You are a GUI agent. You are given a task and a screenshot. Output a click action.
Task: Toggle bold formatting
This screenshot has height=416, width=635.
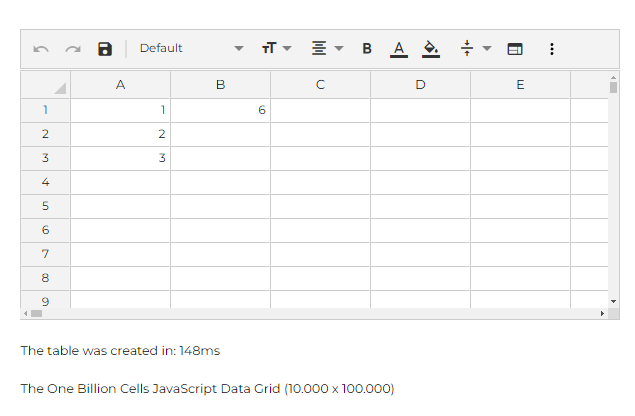pyautogui.click(x=367, y=48)
